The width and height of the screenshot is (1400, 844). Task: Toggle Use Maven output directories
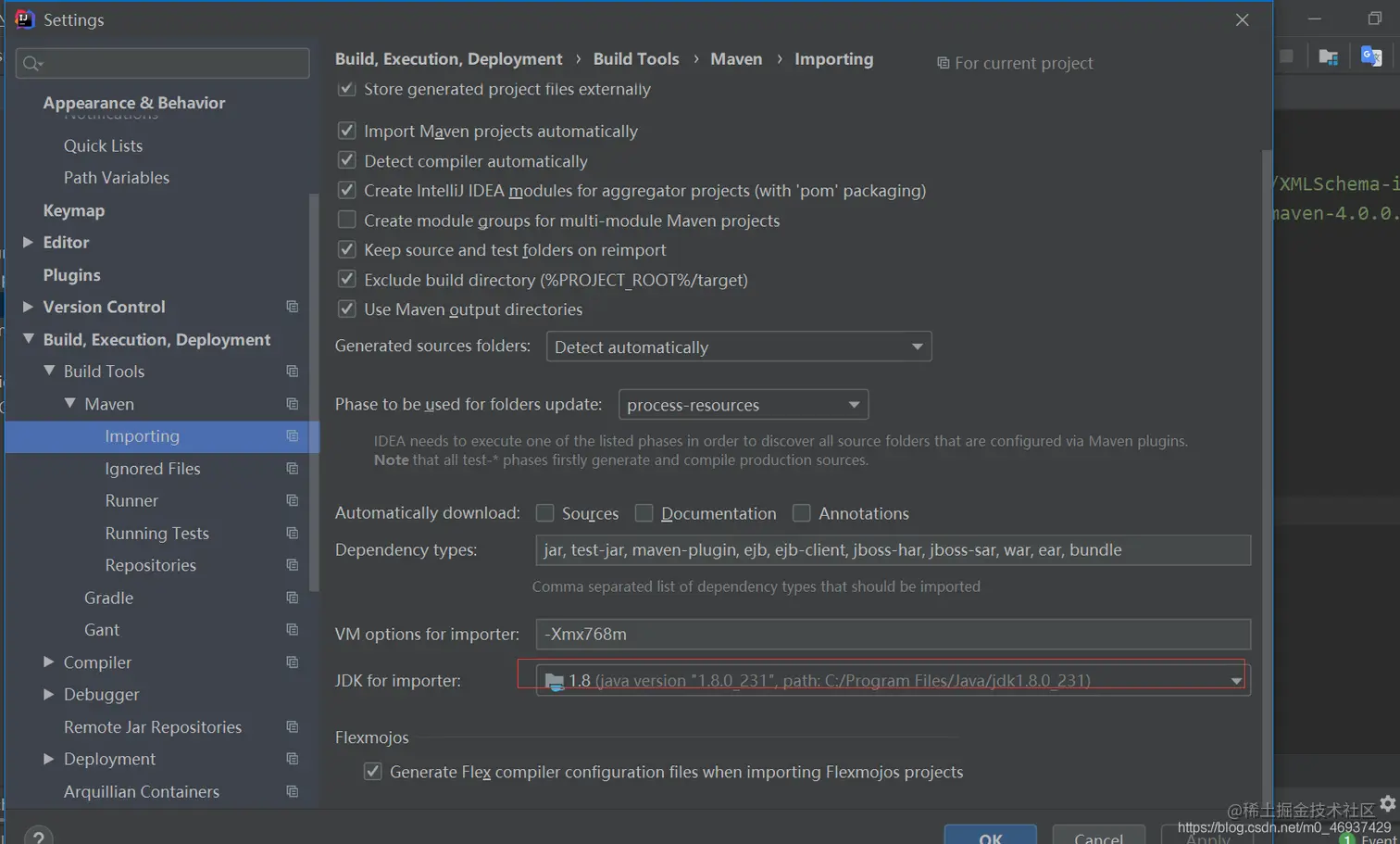346,309
